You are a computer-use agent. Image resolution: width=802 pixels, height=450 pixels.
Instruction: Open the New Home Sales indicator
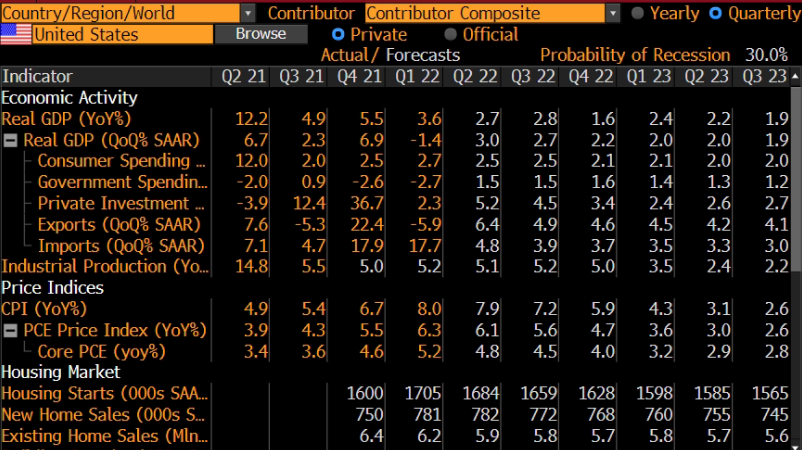pos(103,415)
